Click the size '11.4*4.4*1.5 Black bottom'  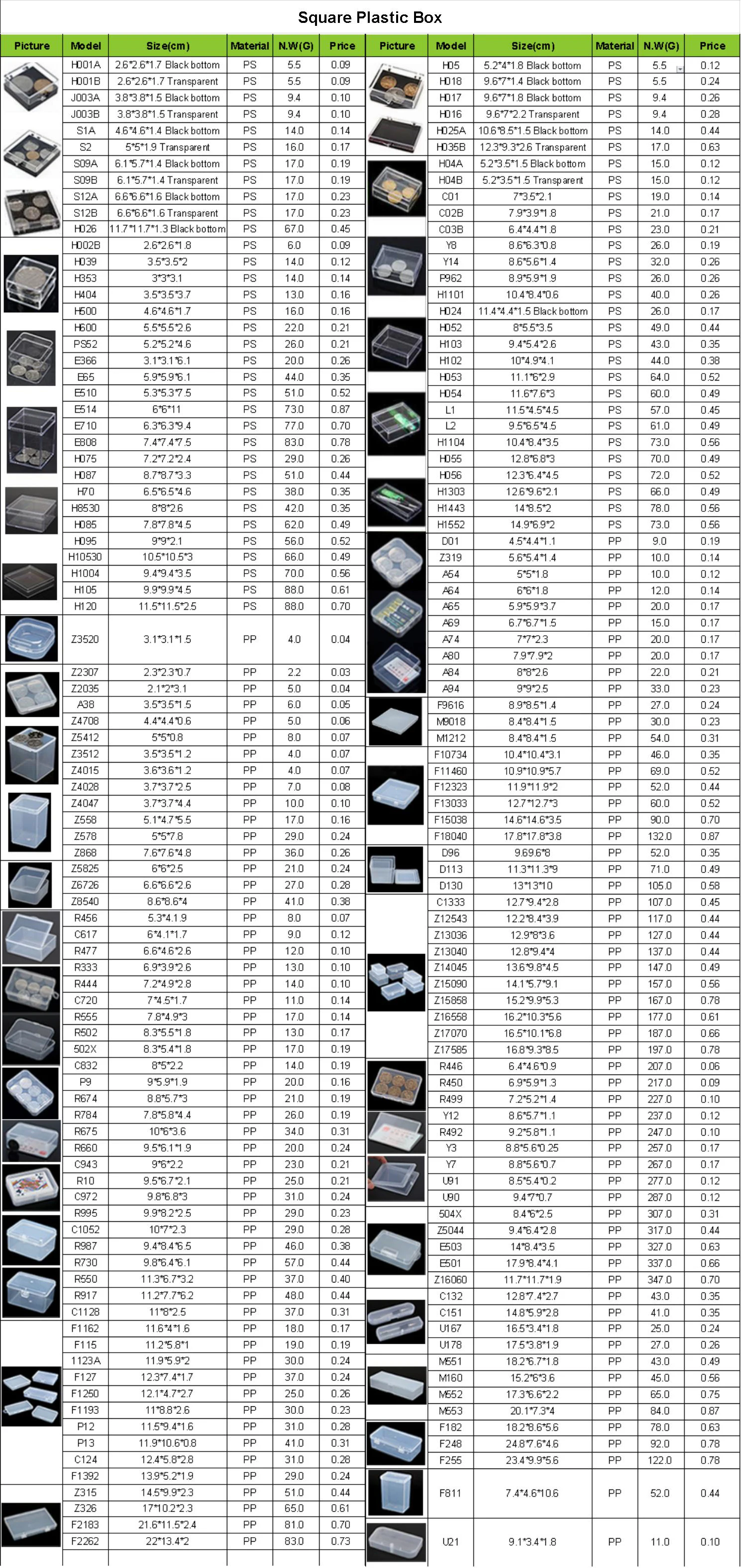[533, 311]
